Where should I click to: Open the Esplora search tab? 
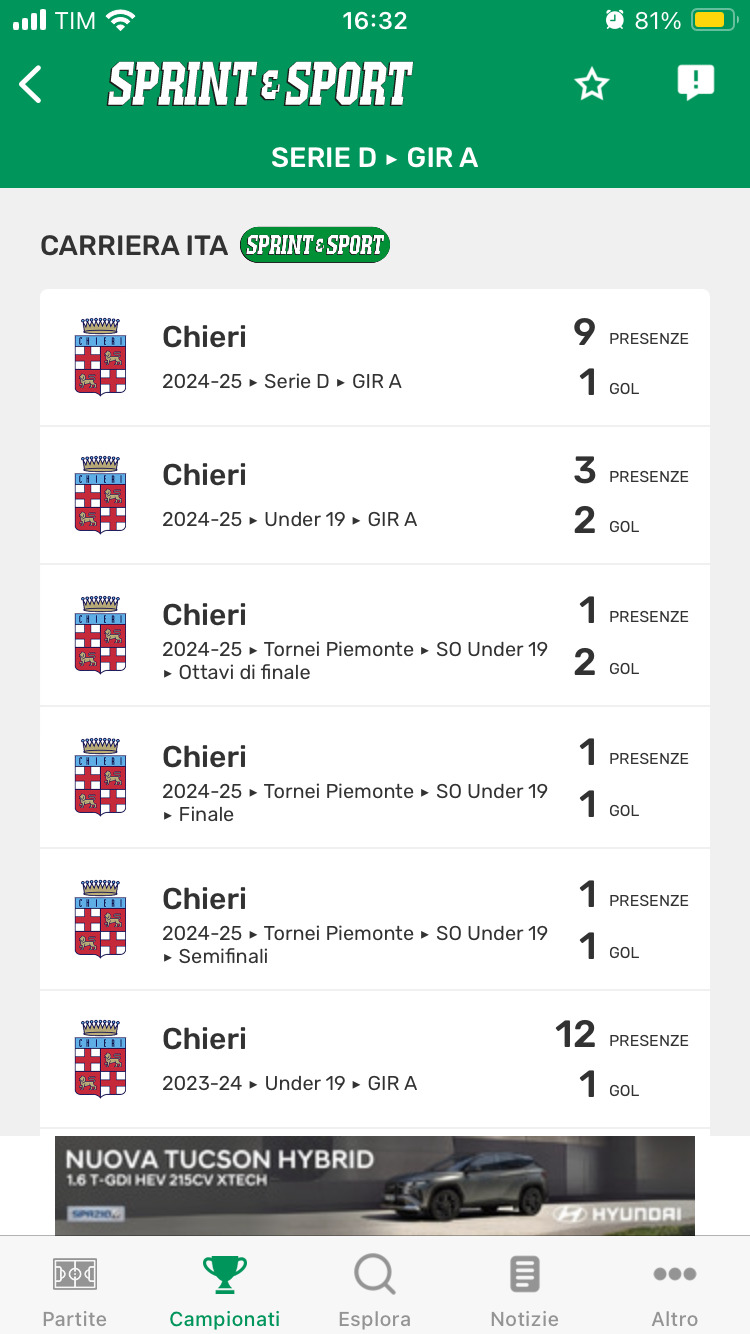click(x=375, y=1291)
